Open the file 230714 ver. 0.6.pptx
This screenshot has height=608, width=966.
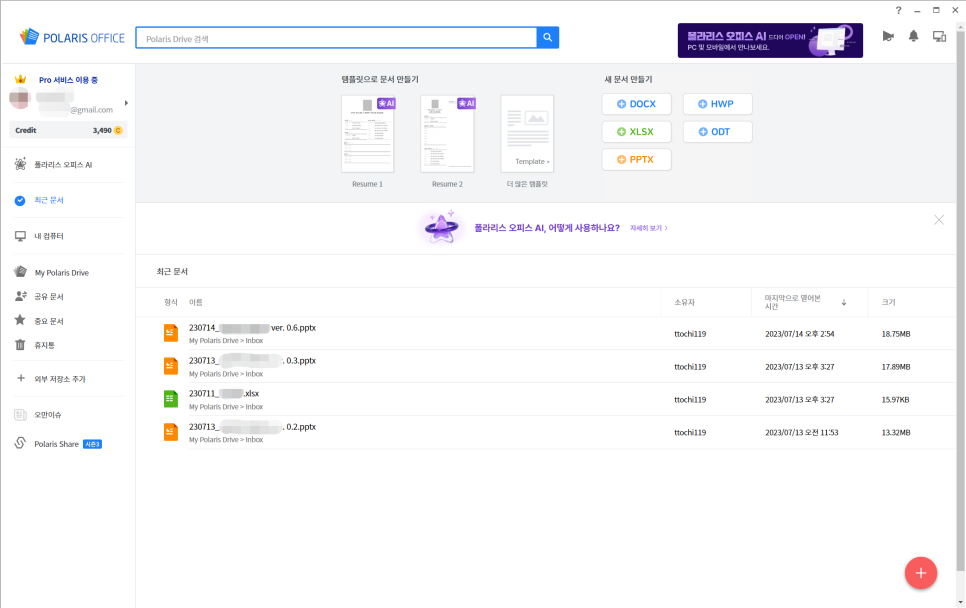point(252,328)
